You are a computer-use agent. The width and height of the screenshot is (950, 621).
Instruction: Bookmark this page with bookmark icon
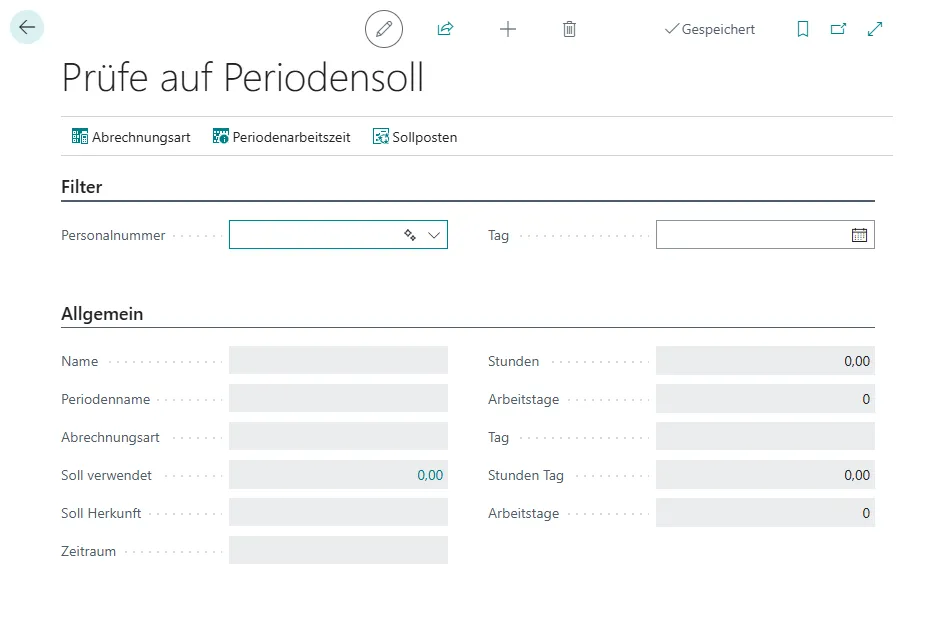click(802, 29)
